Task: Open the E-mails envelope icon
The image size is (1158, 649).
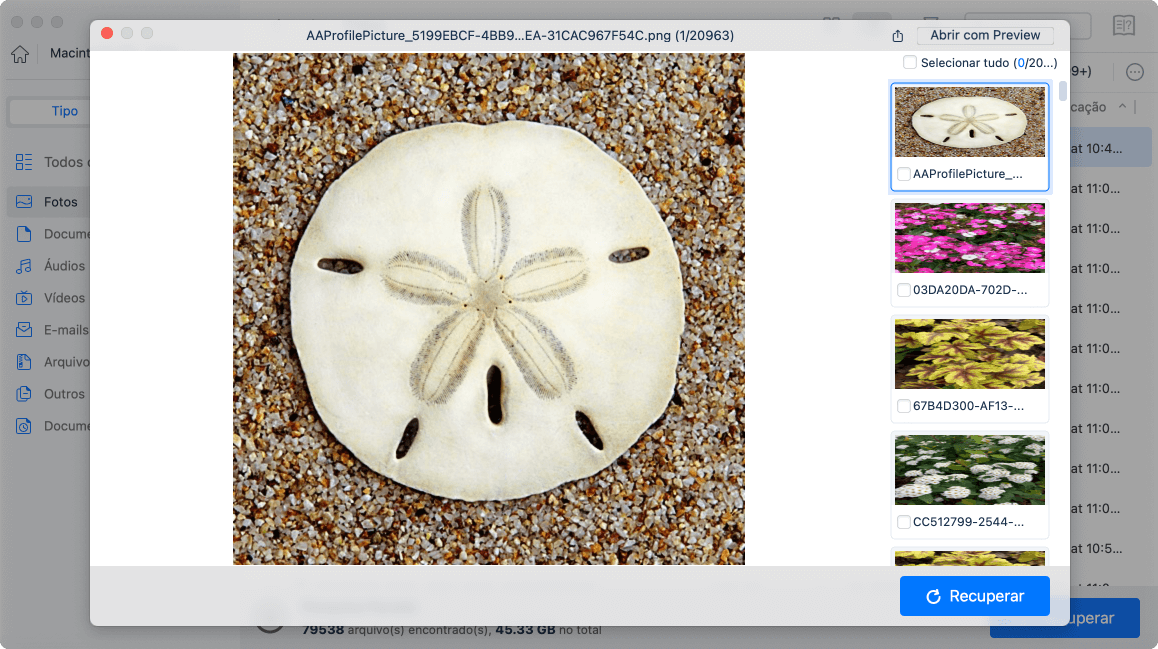Action: pyautogui.click(x=24, y=330)
